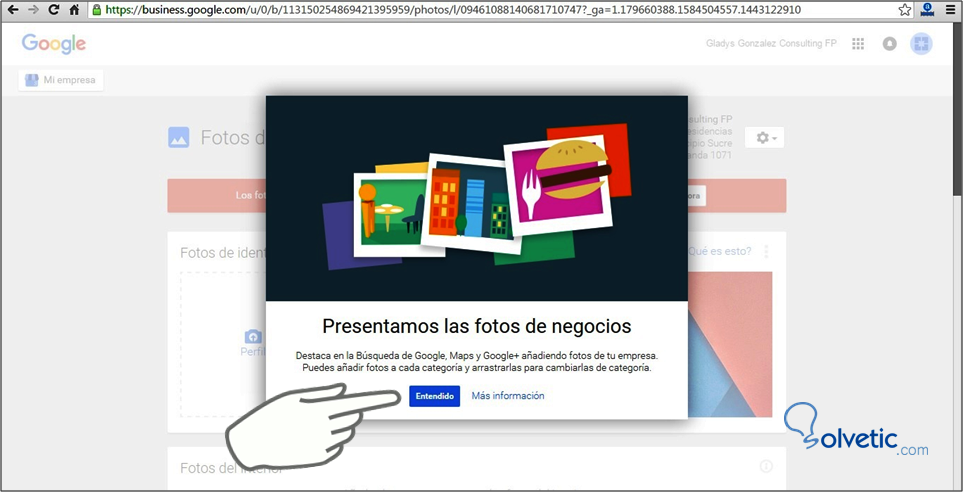This screenshot has width=963, height=492.
Task: Click Gladys Gonzalez Consulting FP name
Action: 771,44
